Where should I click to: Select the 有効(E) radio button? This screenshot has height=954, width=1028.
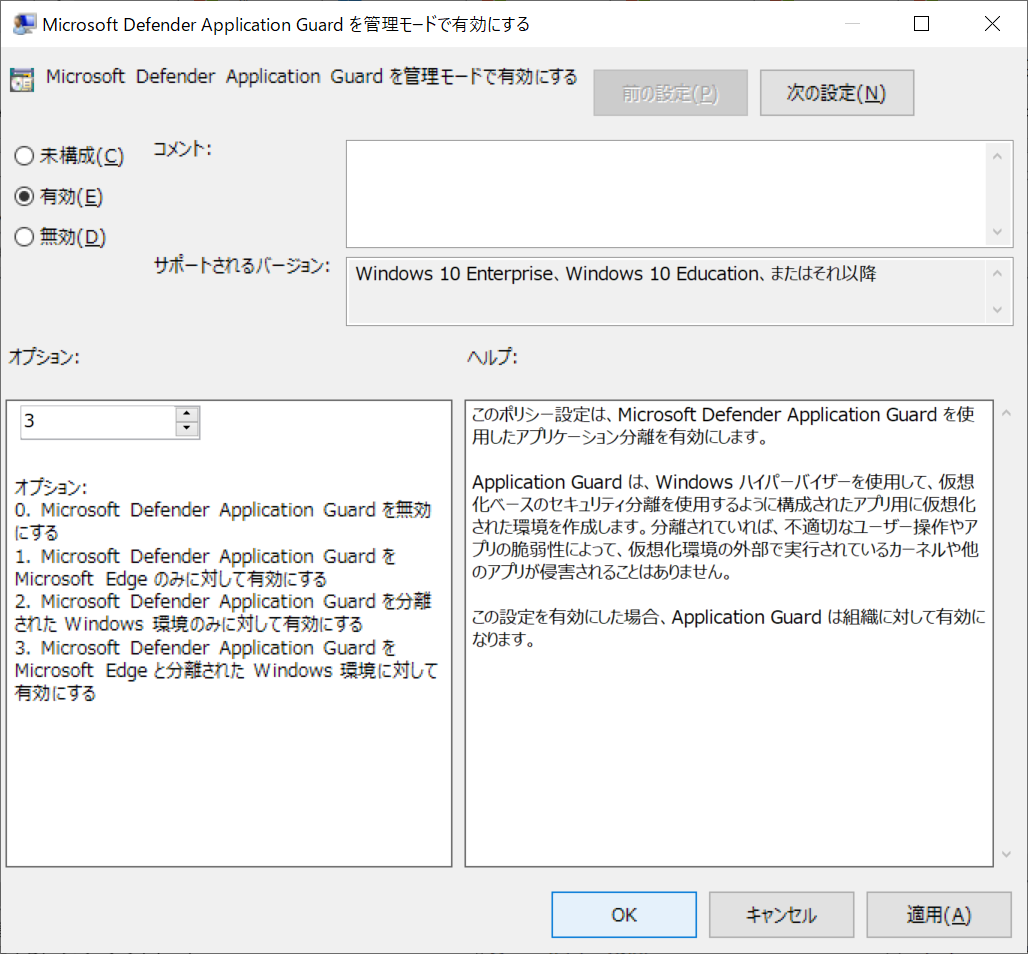point(58,197)
